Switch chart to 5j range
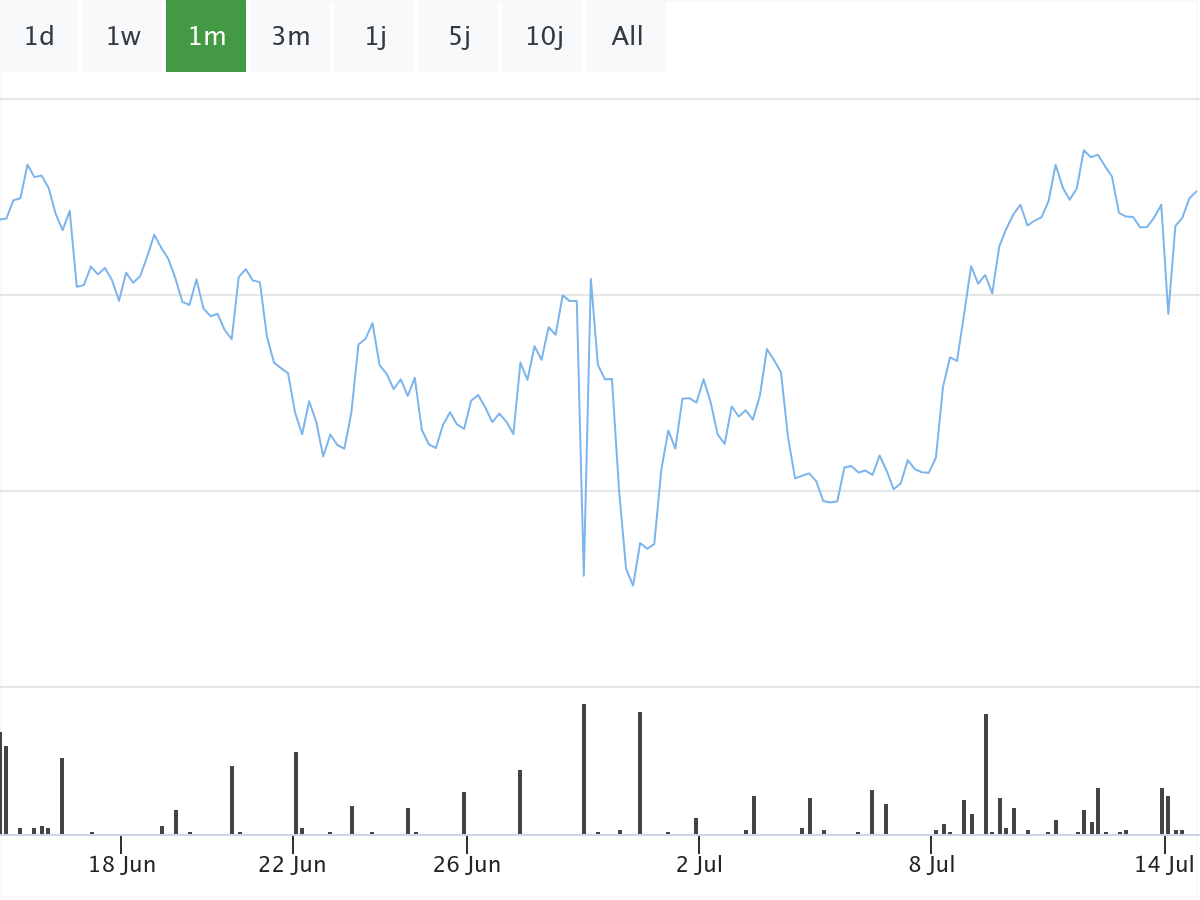Screen dimensions: 1200x900 point(459,37)
